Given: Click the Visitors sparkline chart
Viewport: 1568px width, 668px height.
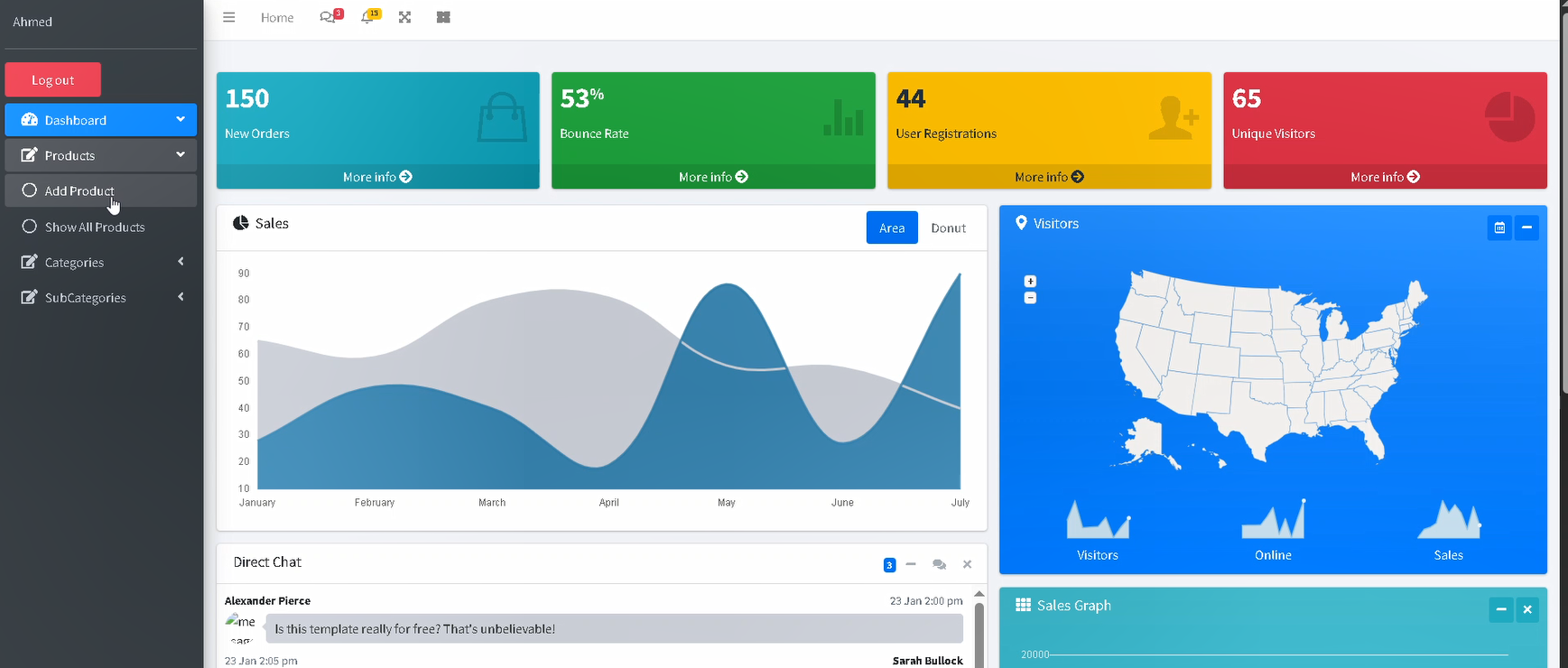Looking at the screenshot, I should 1098,519.
